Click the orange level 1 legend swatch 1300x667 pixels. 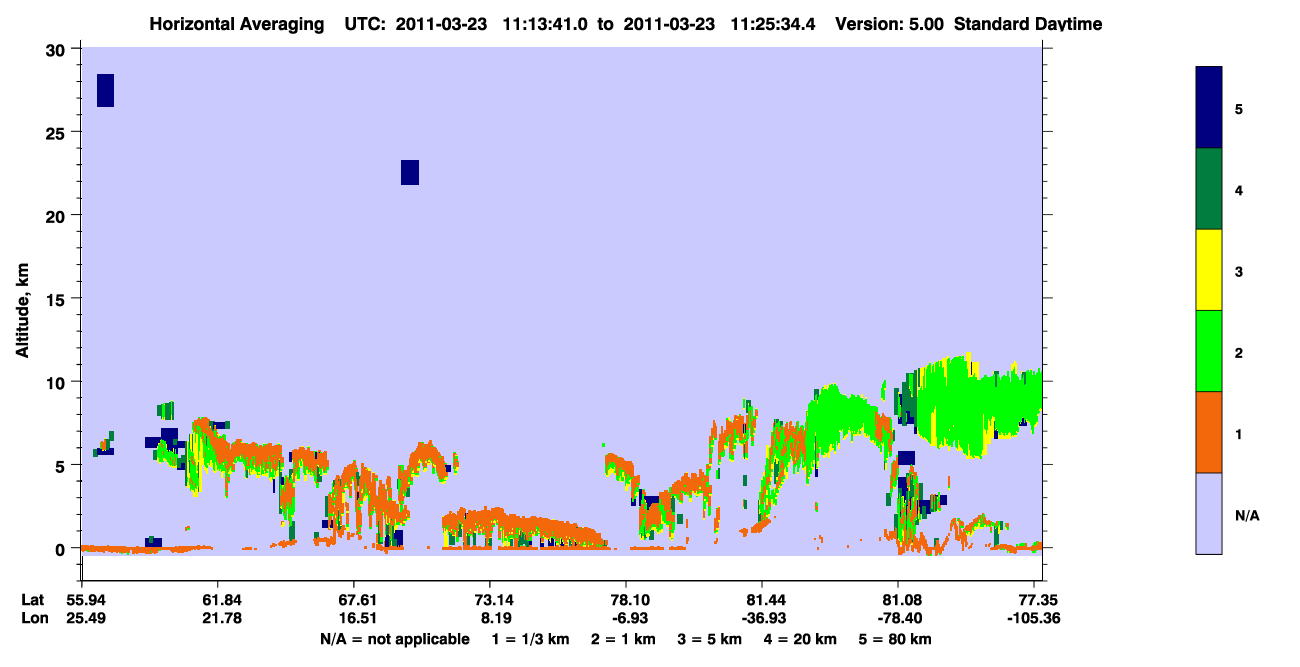tap(1209, 432)
